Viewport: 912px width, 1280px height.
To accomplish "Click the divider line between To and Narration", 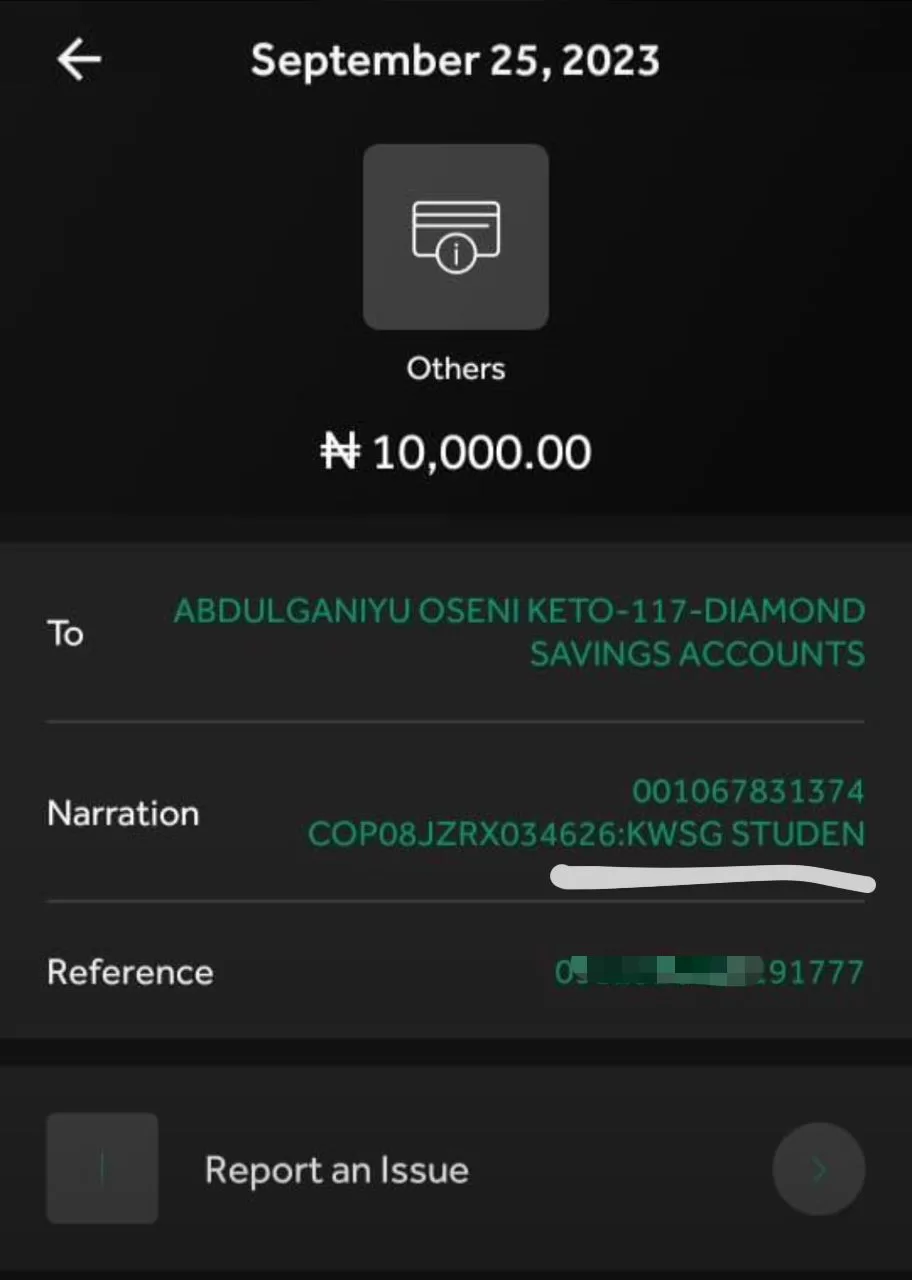I will click(456, 721).
